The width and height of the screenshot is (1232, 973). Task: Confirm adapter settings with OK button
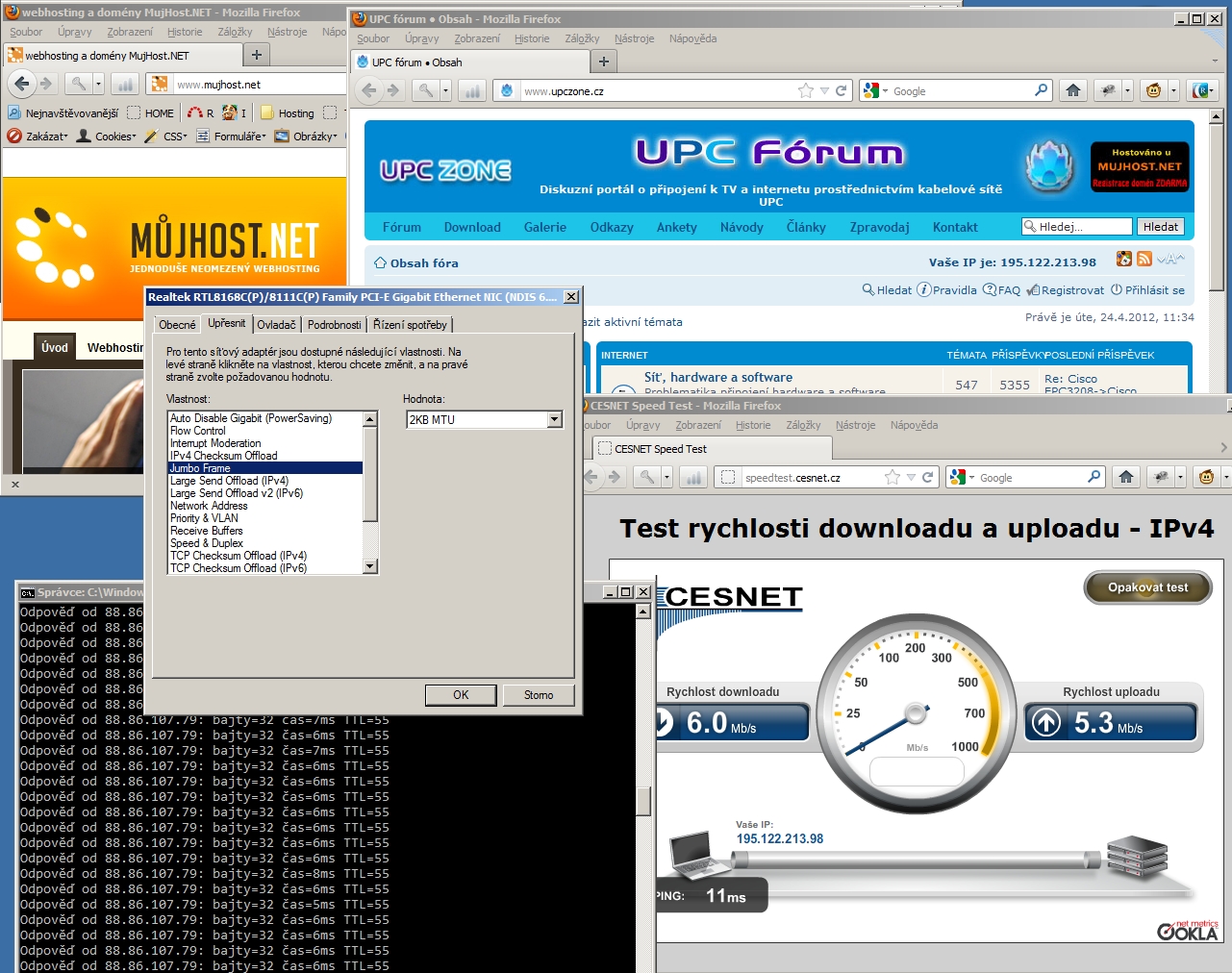coord(461,695)
